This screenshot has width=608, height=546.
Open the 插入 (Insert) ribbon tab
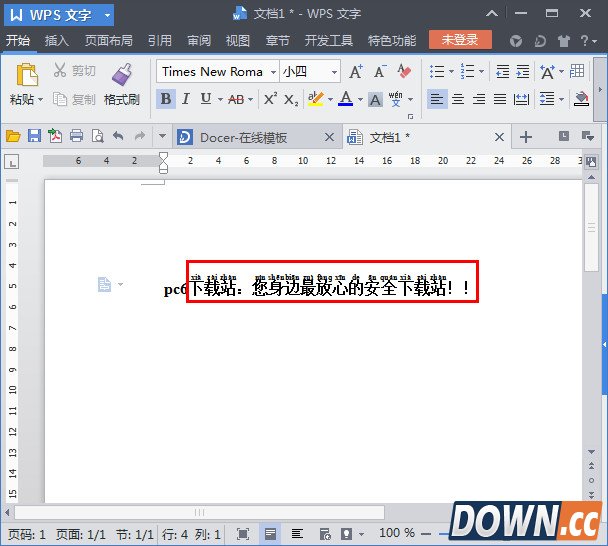click(57, 41)
